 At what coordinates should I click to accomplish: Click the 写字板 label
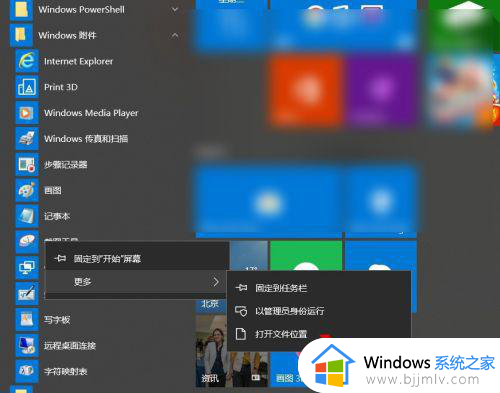pyautogui.click(x=57, y=320)
